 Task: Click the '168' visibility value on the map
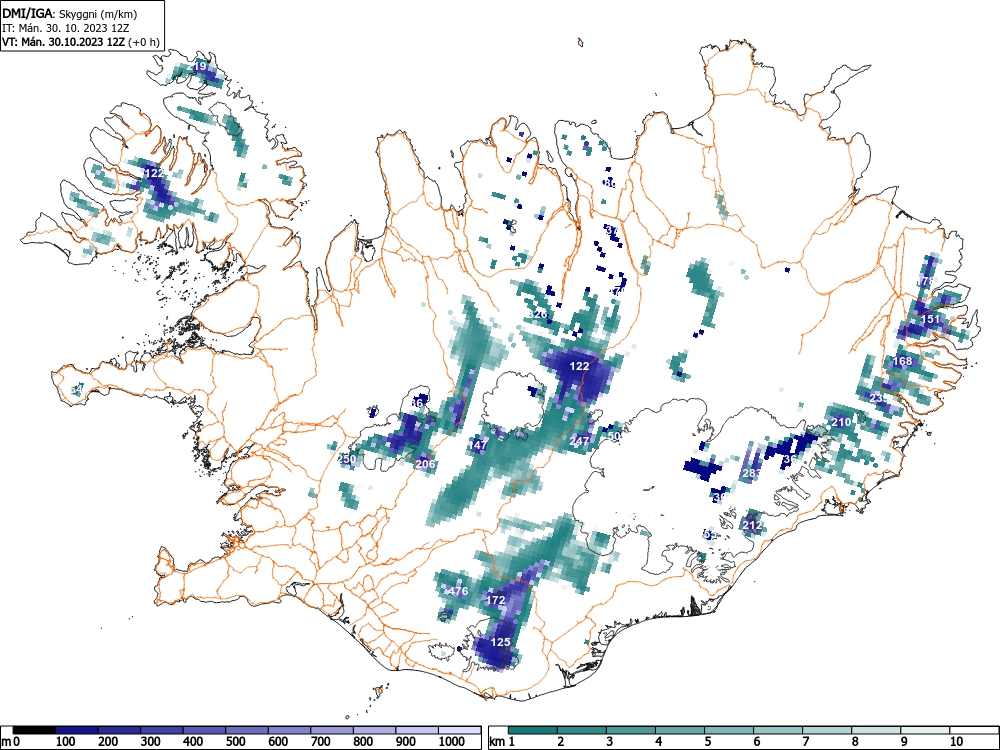point(902,361)
